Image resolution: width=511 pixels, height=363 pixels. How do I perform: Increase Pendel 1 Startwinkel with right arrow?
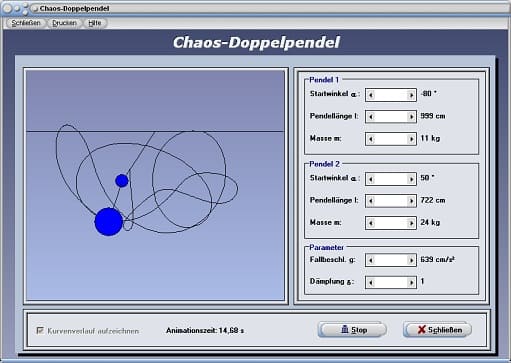coord(411,95)
